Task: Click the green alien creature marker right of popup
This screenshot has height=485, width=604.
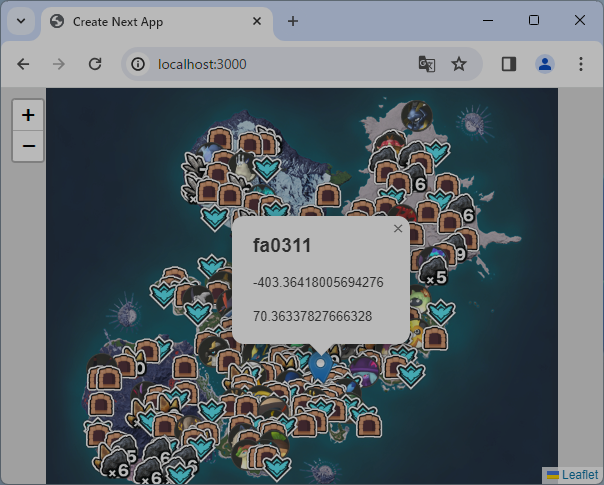Action: [x=419, y=300]
